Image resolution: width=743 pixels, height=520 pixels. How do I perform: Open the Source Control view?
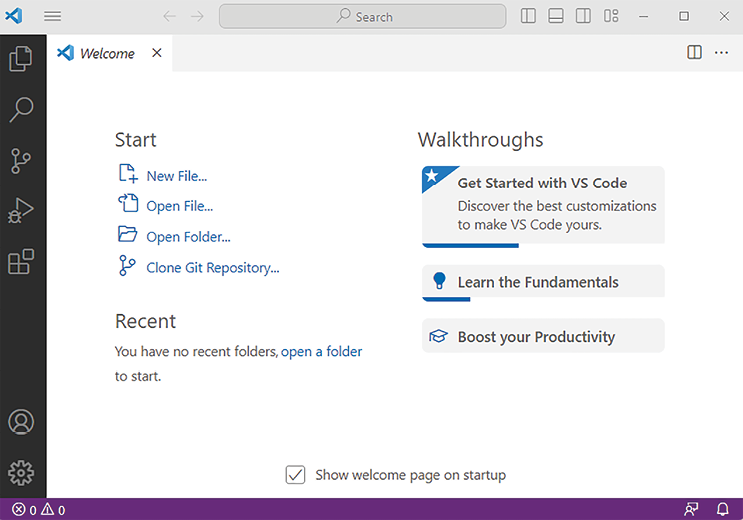click(x=21, y=161)
